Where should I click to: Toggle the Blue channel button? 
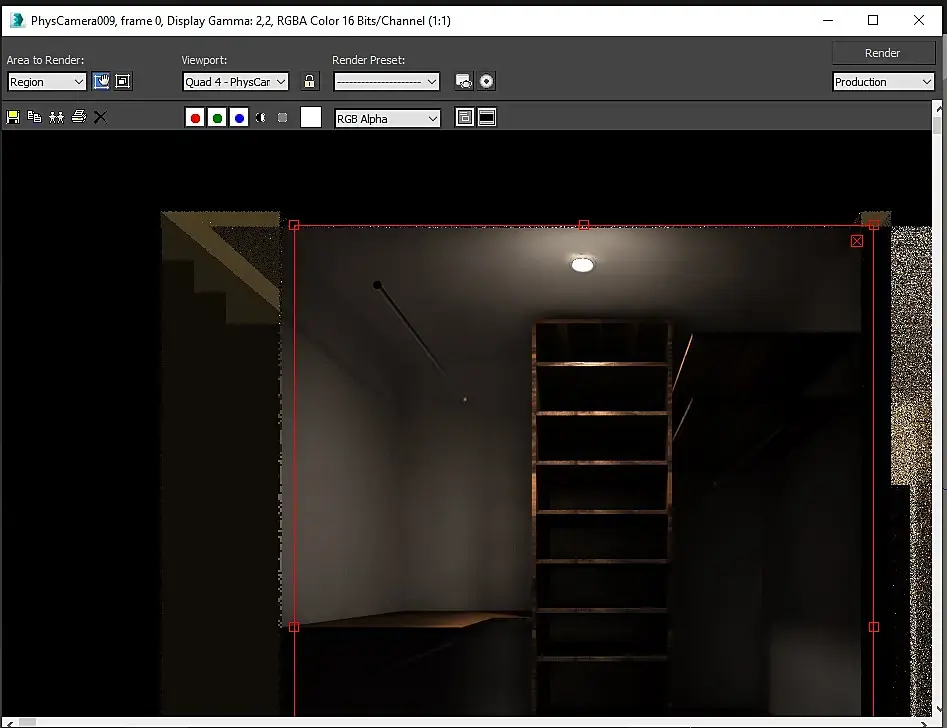(239, 118)
